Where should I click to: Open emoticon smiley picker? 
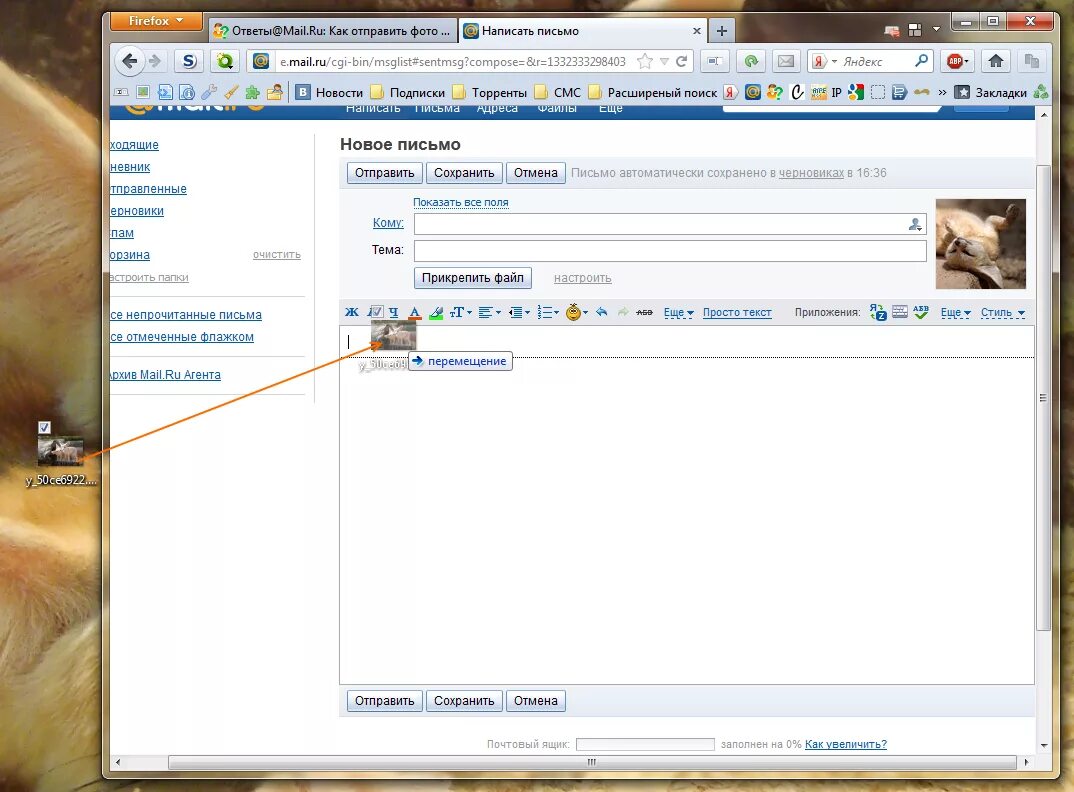tap(577, 312)
